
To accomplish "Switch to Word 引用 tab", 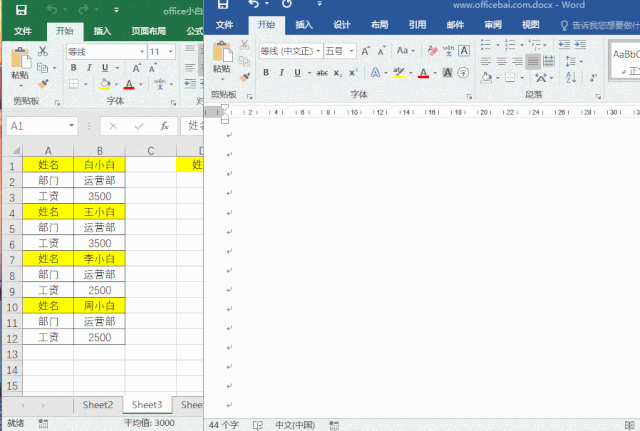I will coord(417,25).
